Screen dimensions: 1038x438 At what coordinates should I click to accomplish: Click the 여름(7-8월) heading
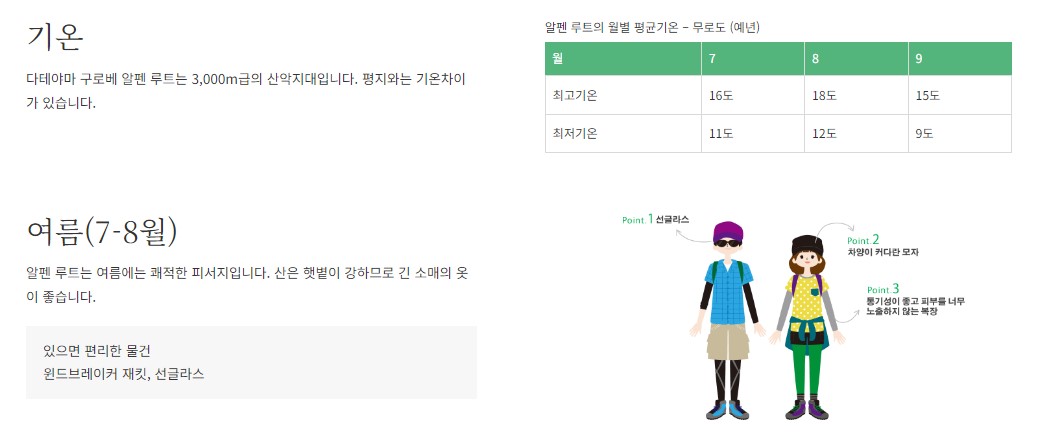102,231
